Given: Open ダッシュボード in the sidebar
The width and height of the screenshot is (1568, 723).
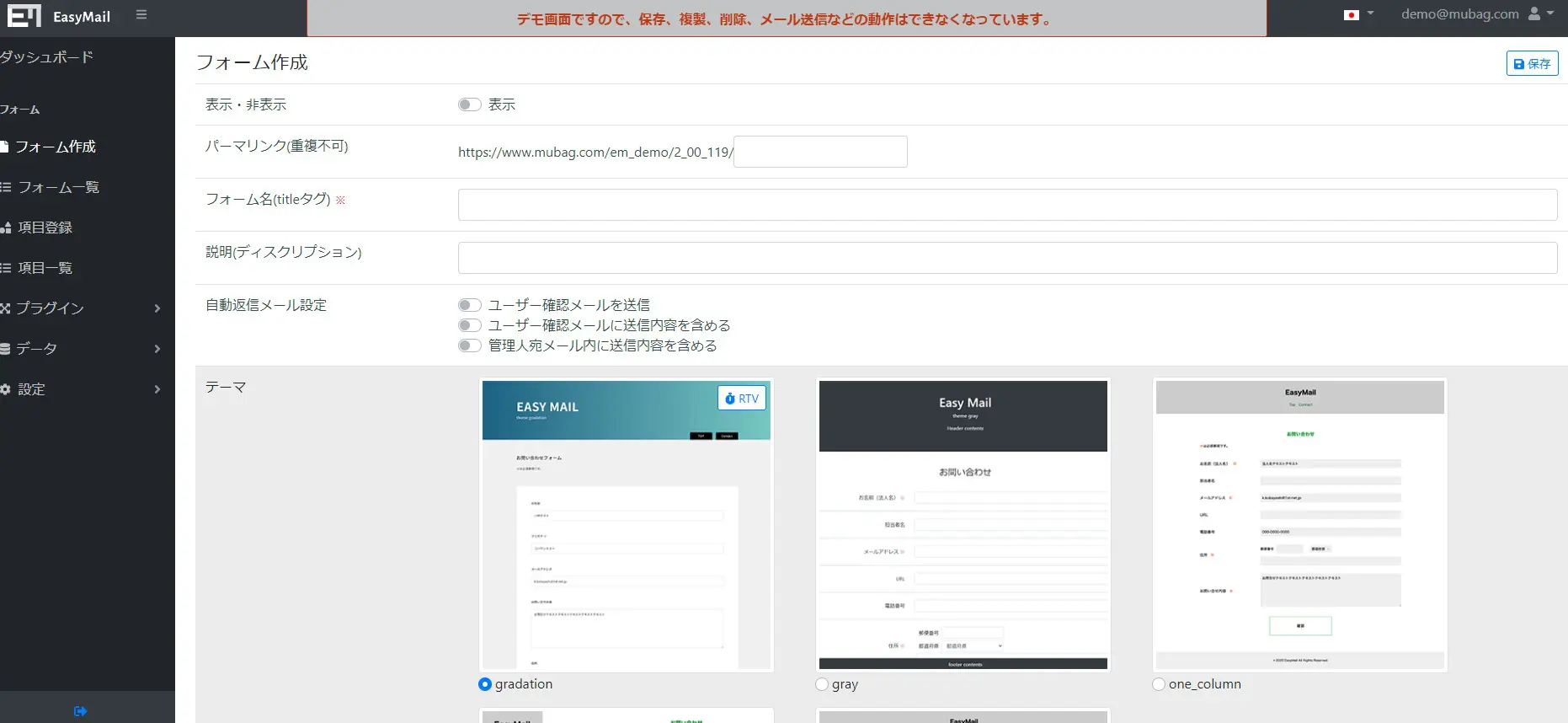Looking at the screenshot, I should click(x=47, y=57).
